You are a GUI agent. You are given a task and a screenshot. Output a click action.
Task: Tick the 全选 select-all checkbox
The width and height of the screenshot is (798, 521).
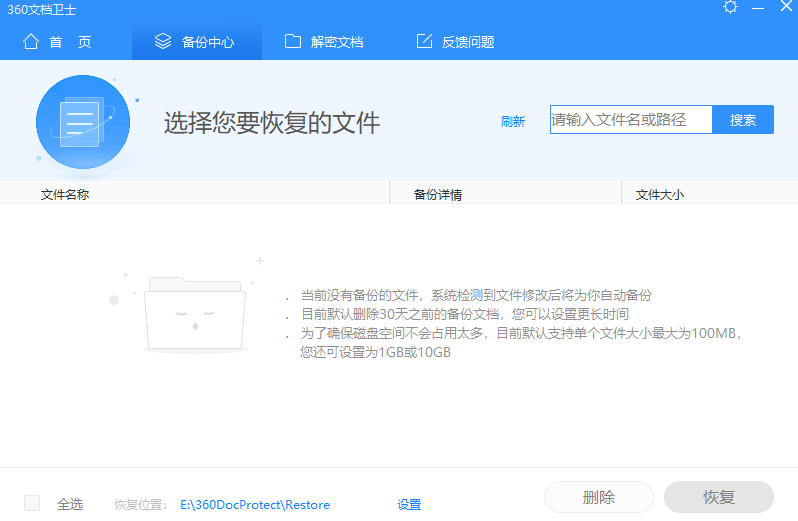[32, 503]
